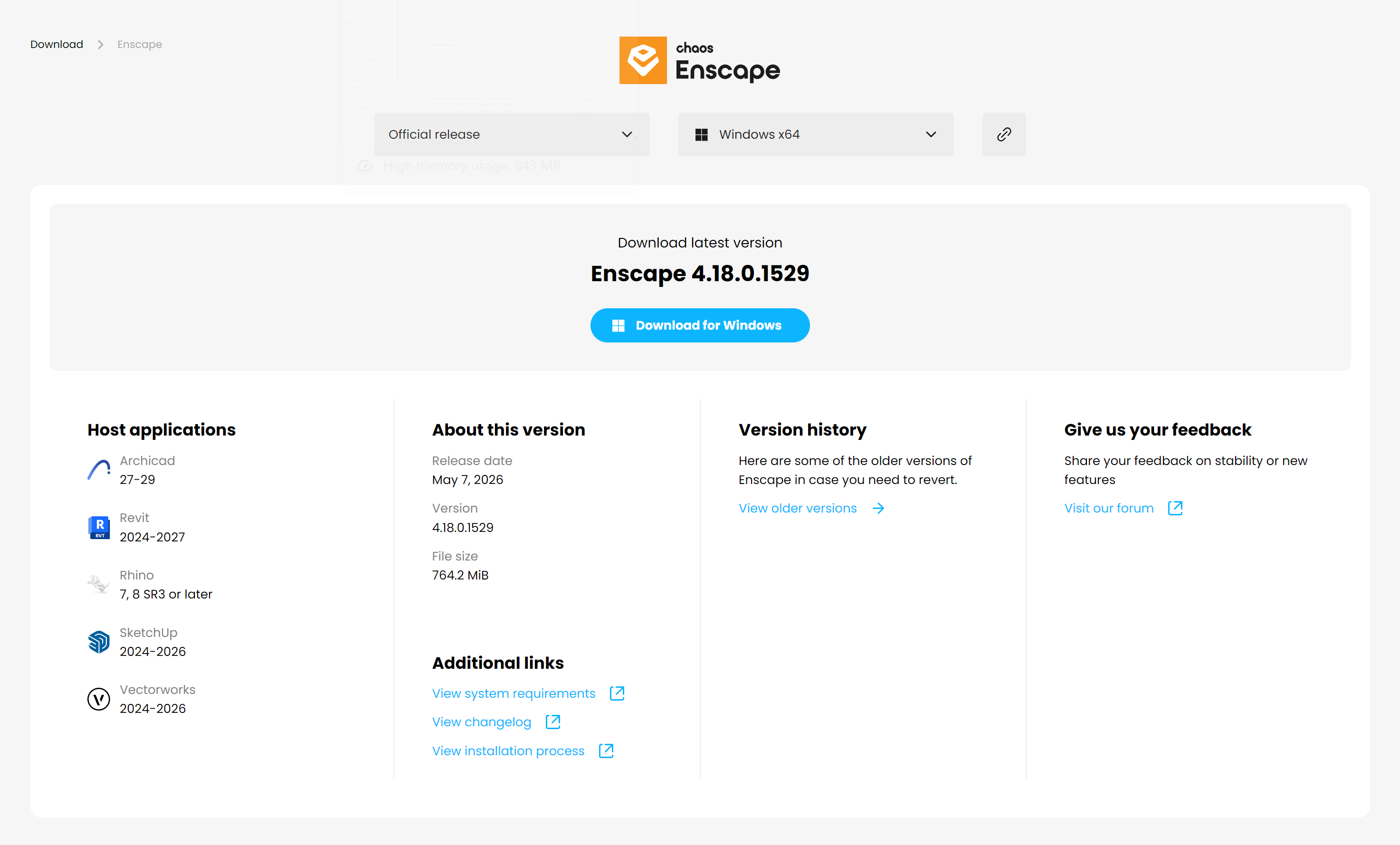The width and height of the screenshot is (1400, 845).
Task: Click the Download latest version label
Action: click(x=700, y=243)
